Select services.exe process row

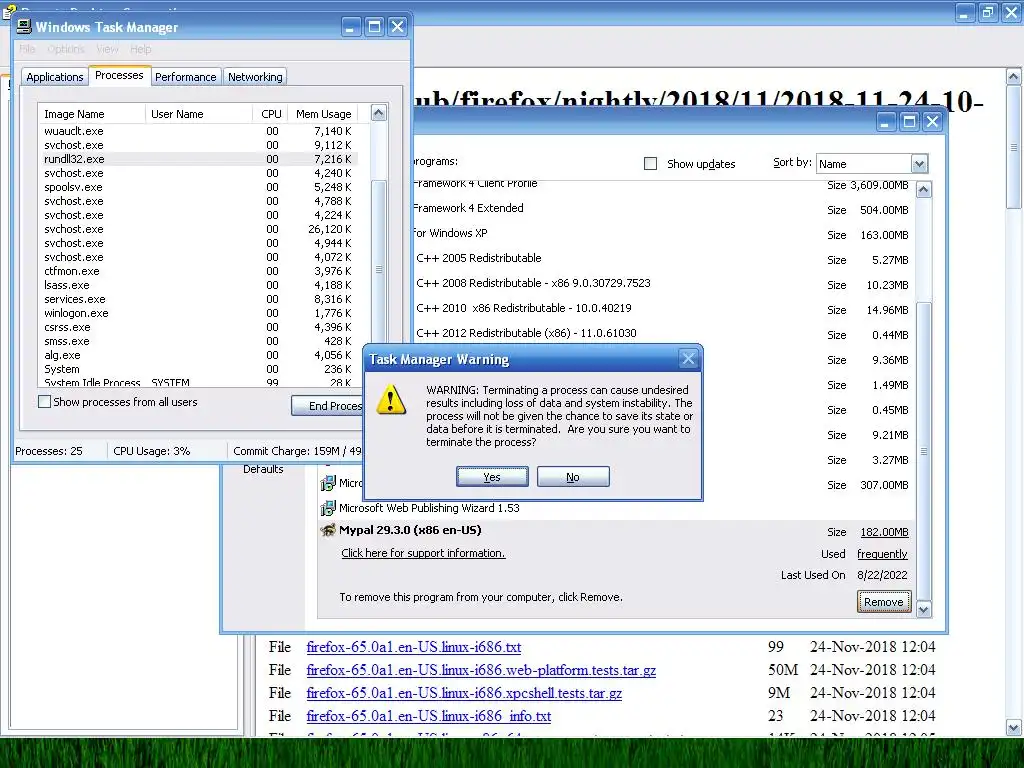point(198,299)
